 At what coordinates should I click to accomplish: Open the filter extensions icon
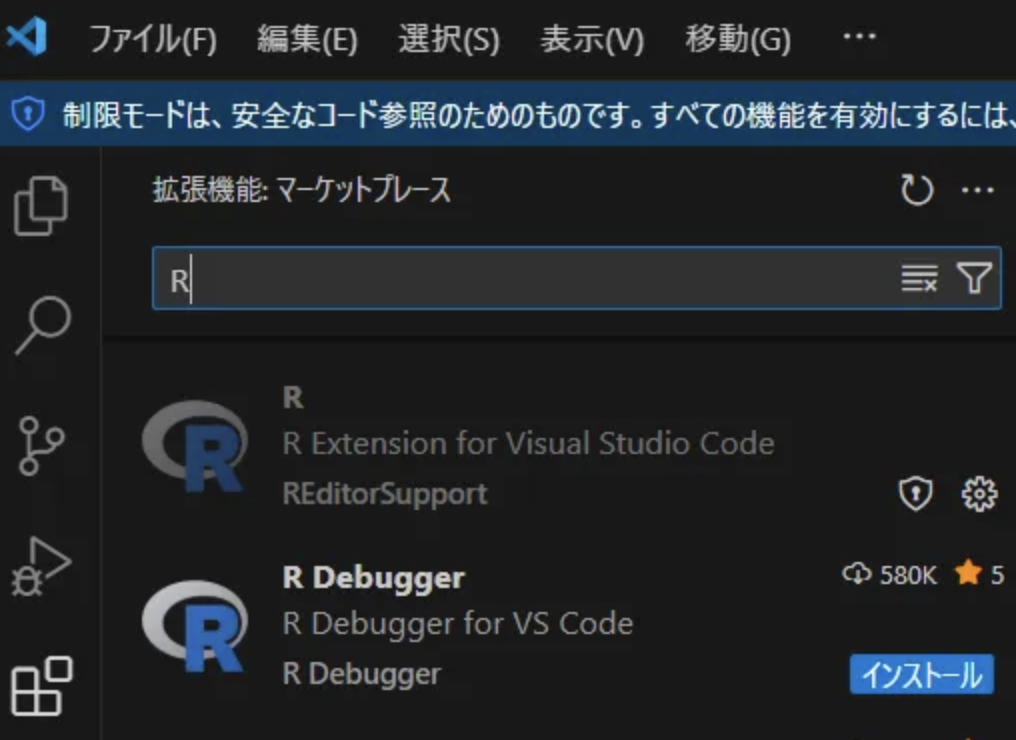(975, 278)
